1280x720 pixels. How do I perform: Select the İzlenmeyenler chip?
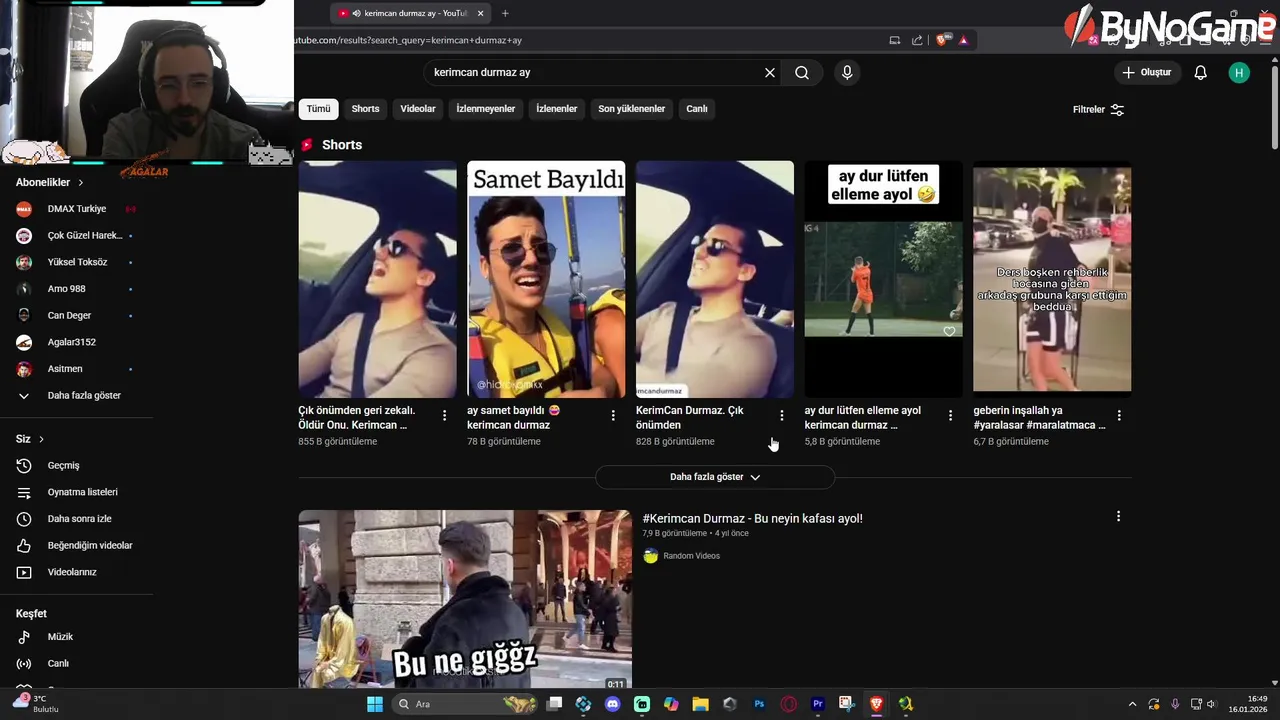point(486,109)
